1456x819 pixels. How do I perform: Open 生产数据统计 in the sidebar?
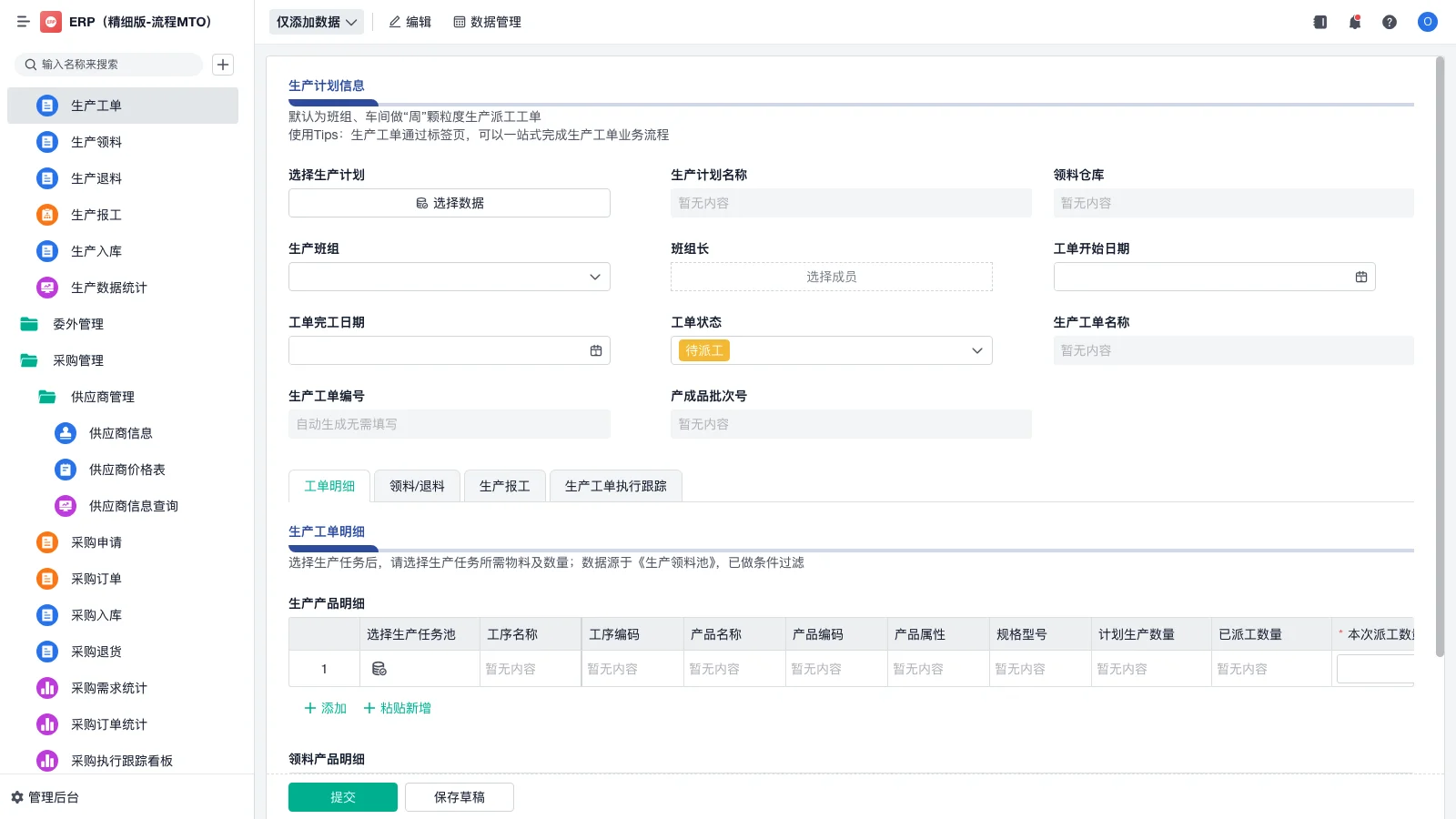[109, 288]
